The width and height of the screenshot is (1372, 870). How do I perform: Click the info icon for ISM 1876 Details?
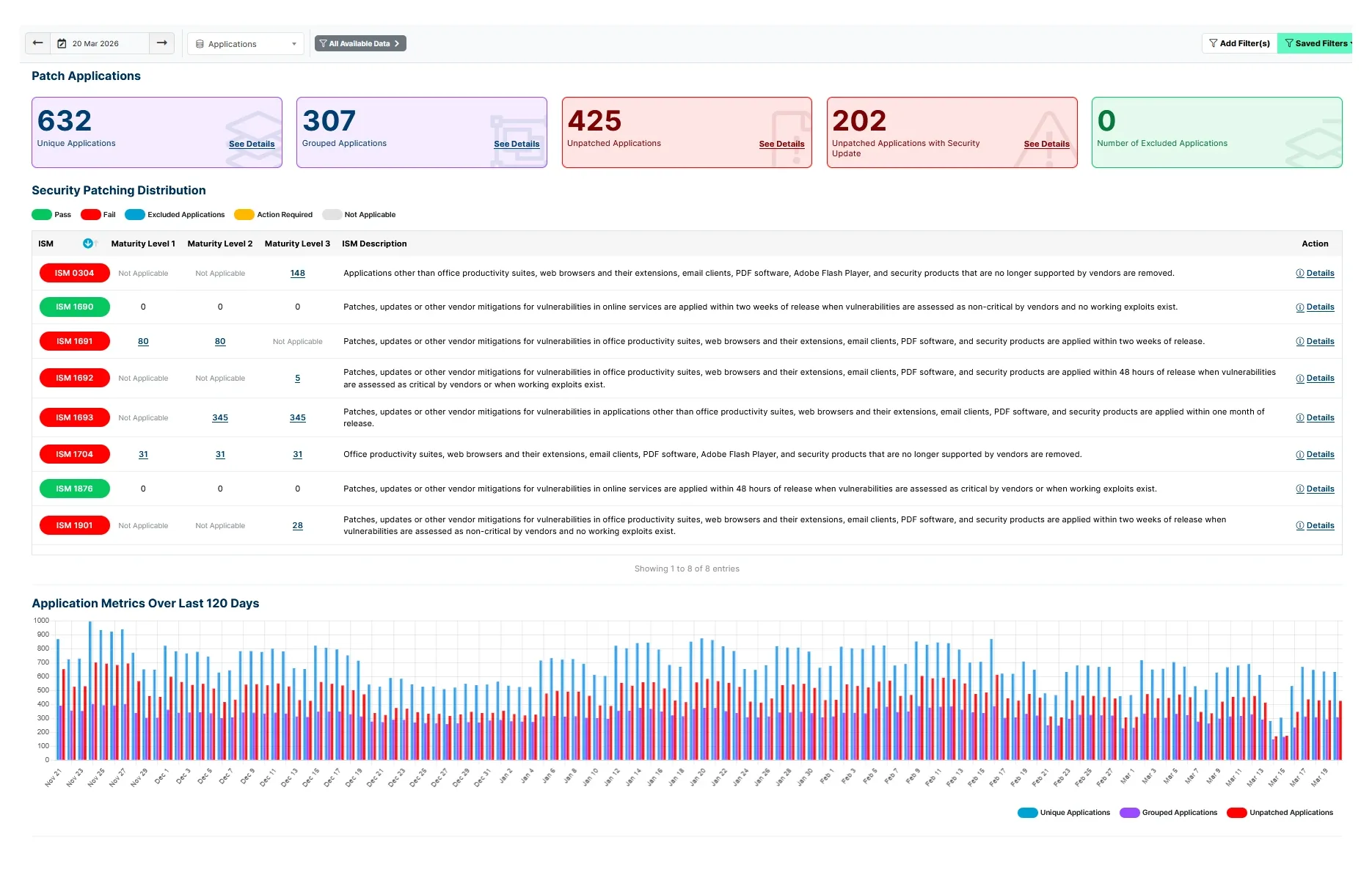1299,489
